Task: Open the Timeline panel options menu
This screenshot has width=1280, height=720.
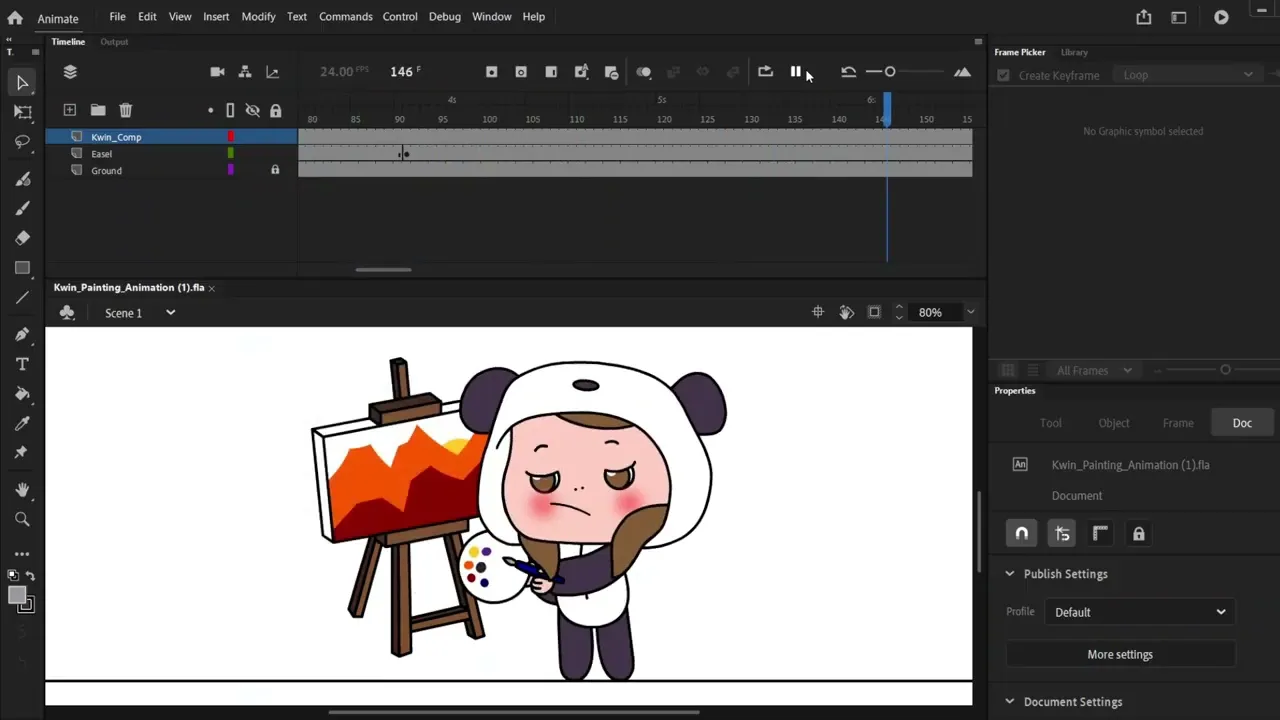Action: [x=978, y=42]
